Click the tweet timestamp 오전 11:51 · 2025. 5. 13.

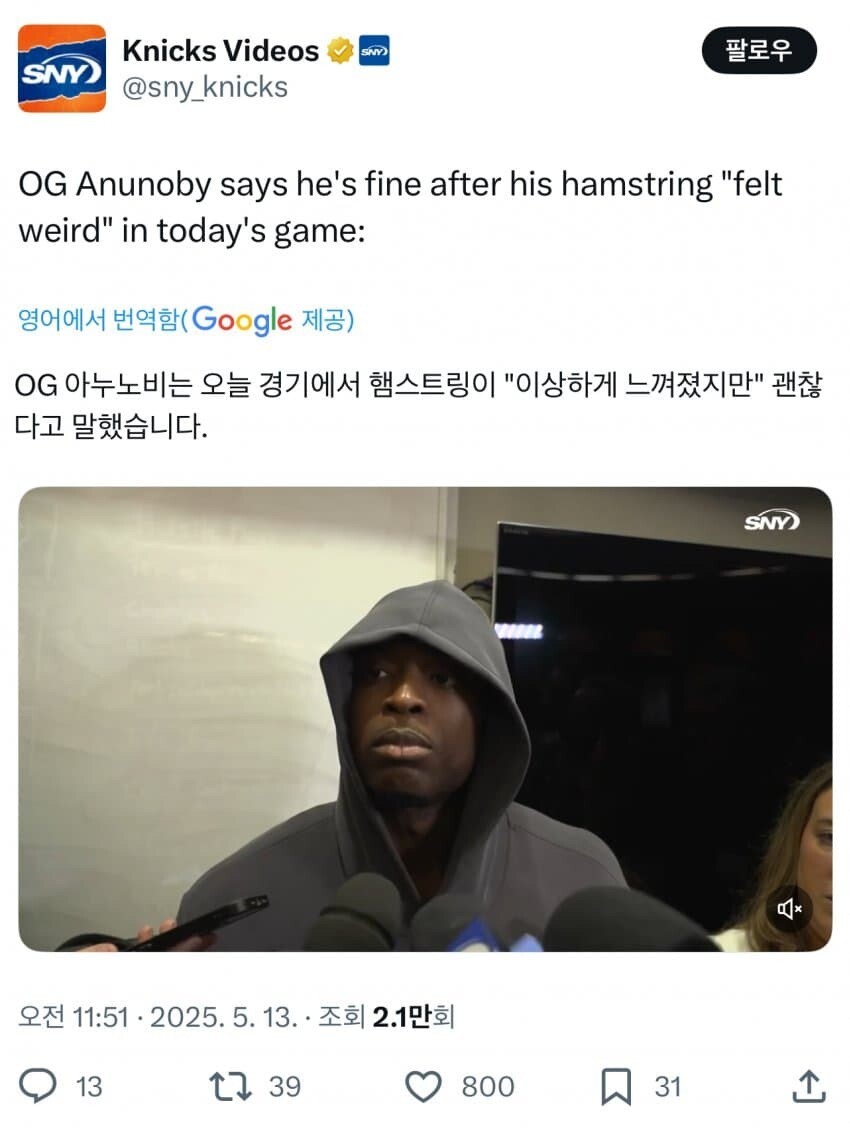coord(158,1016)
